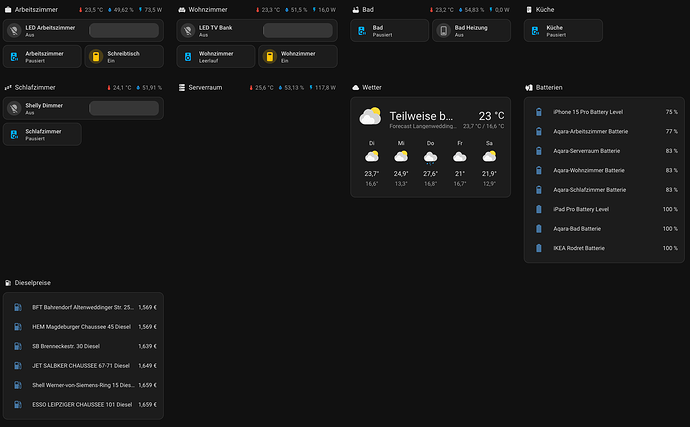690x427 pixels.
Task: Open the Arbeitszimmer temperature reading in header
Action: 91,10
